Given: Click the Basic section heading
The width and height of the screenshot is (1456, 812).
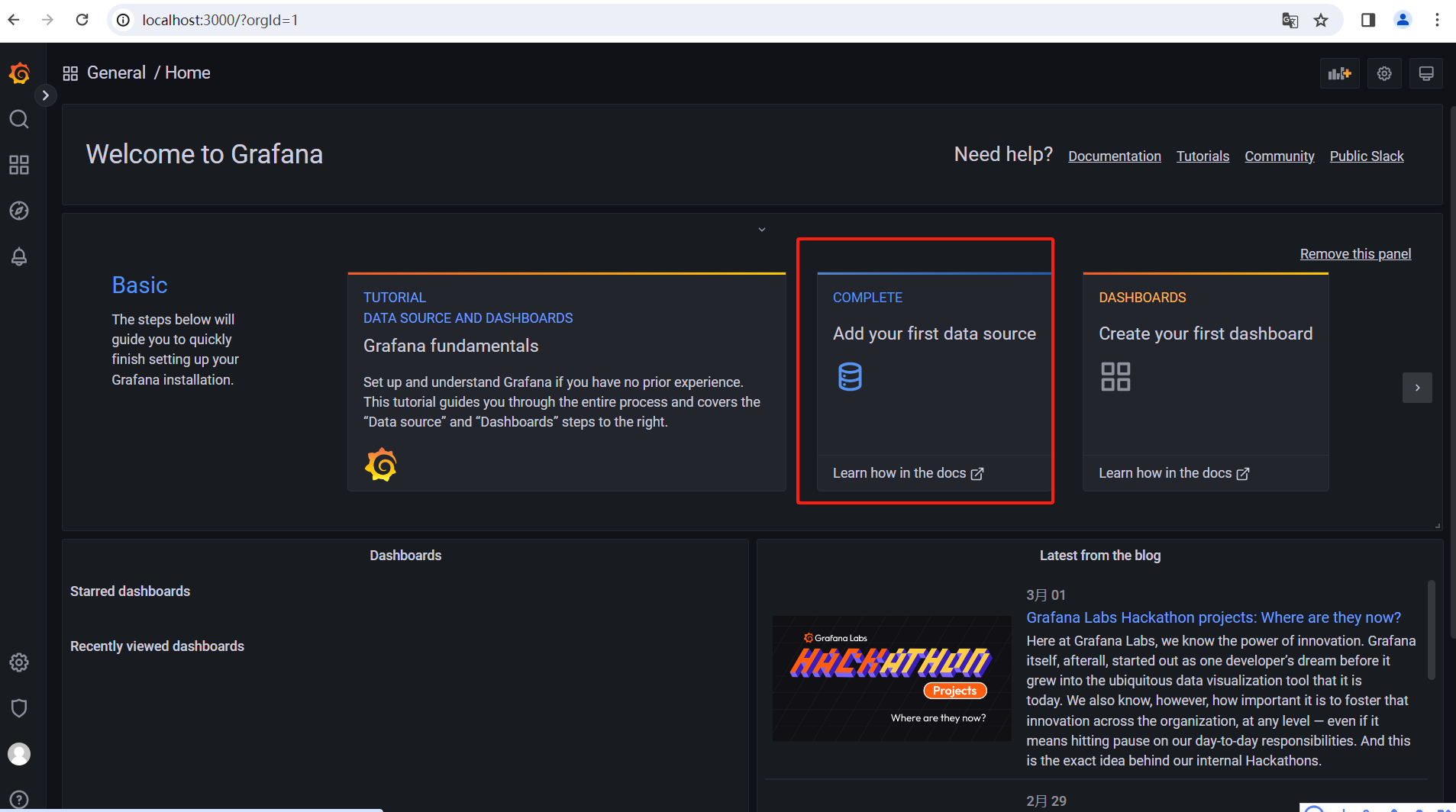Looking at the screenshot, I should (x=140, y=285).
